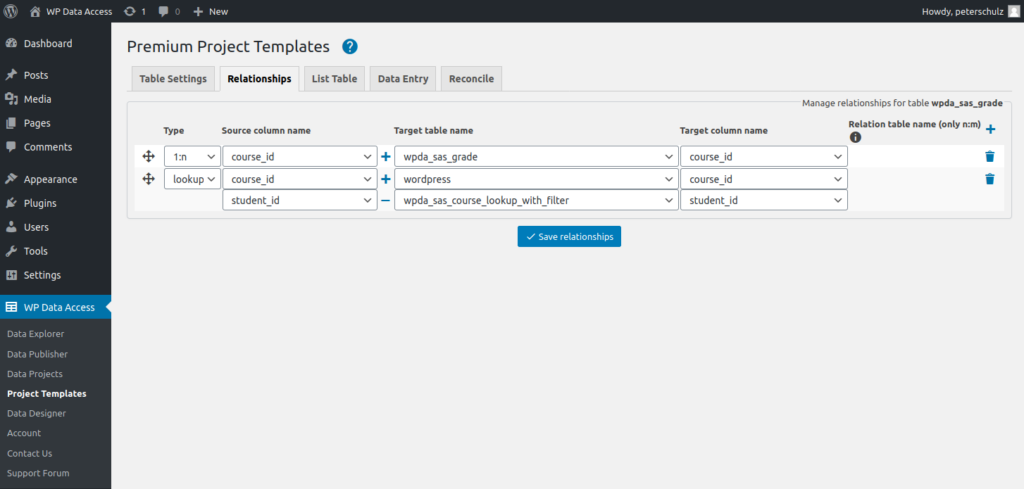Open the Tools menu
Image resolution: width=1024 pixels, height=489 pixels.
point(56,251)
